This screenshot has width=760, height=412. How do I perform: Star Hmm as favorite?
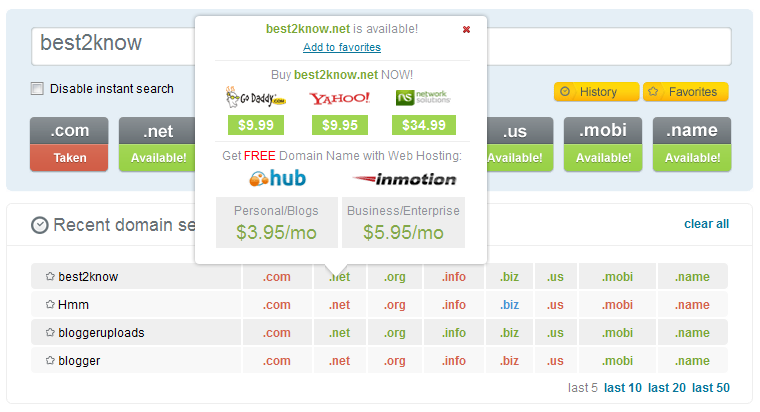coord(50,304)
